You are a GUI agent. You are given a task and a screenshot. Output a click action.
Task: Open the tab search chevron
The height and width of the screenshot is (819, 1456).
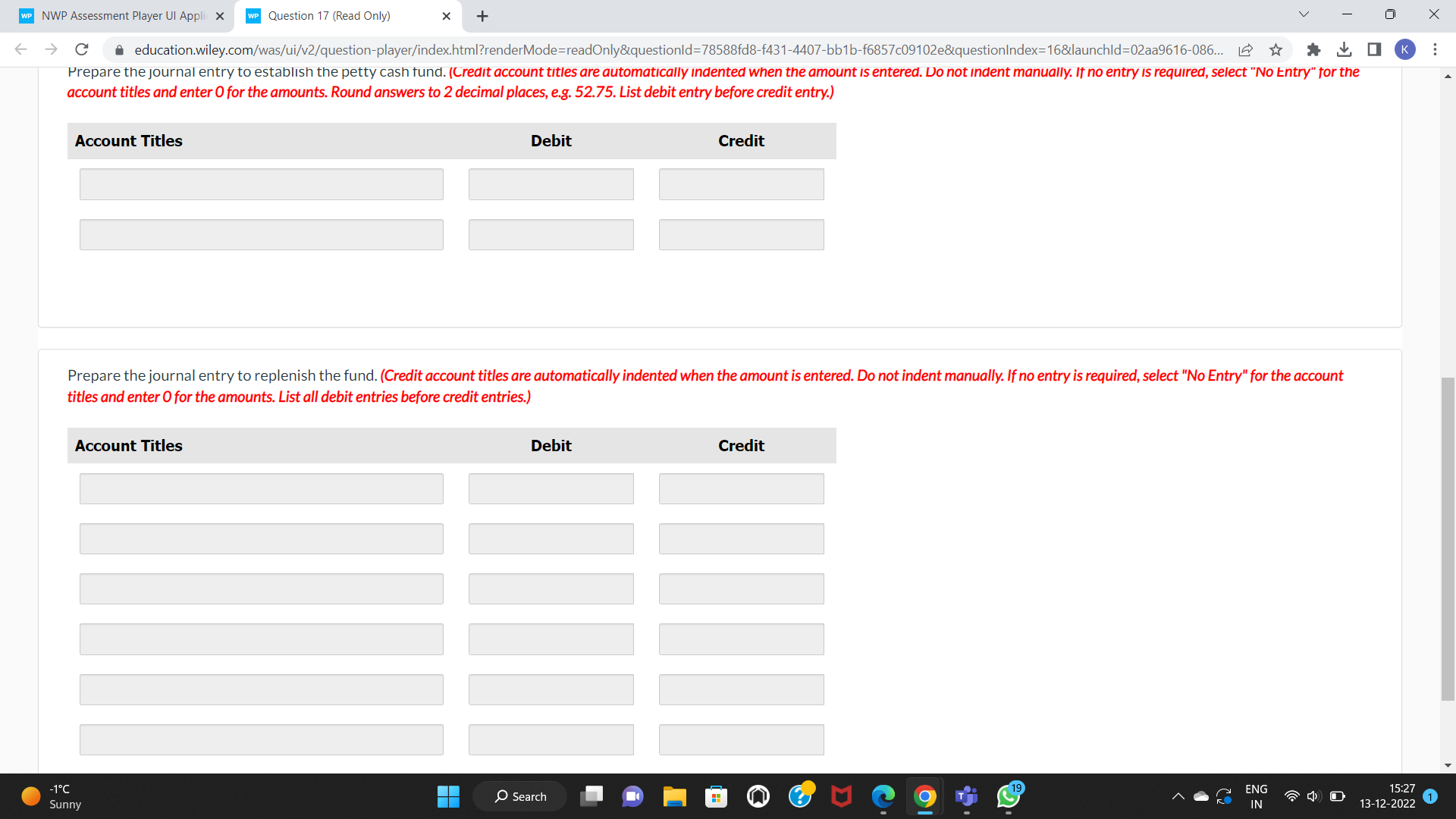[1304, 14]
